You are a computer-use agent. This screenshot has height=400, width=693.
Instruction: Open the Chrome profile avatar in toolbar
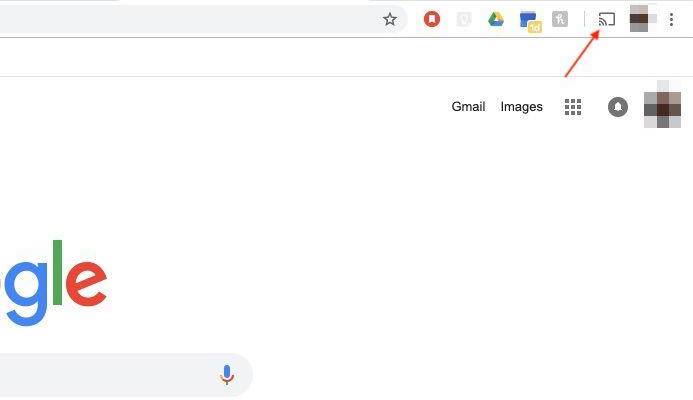tap(641, 19)
